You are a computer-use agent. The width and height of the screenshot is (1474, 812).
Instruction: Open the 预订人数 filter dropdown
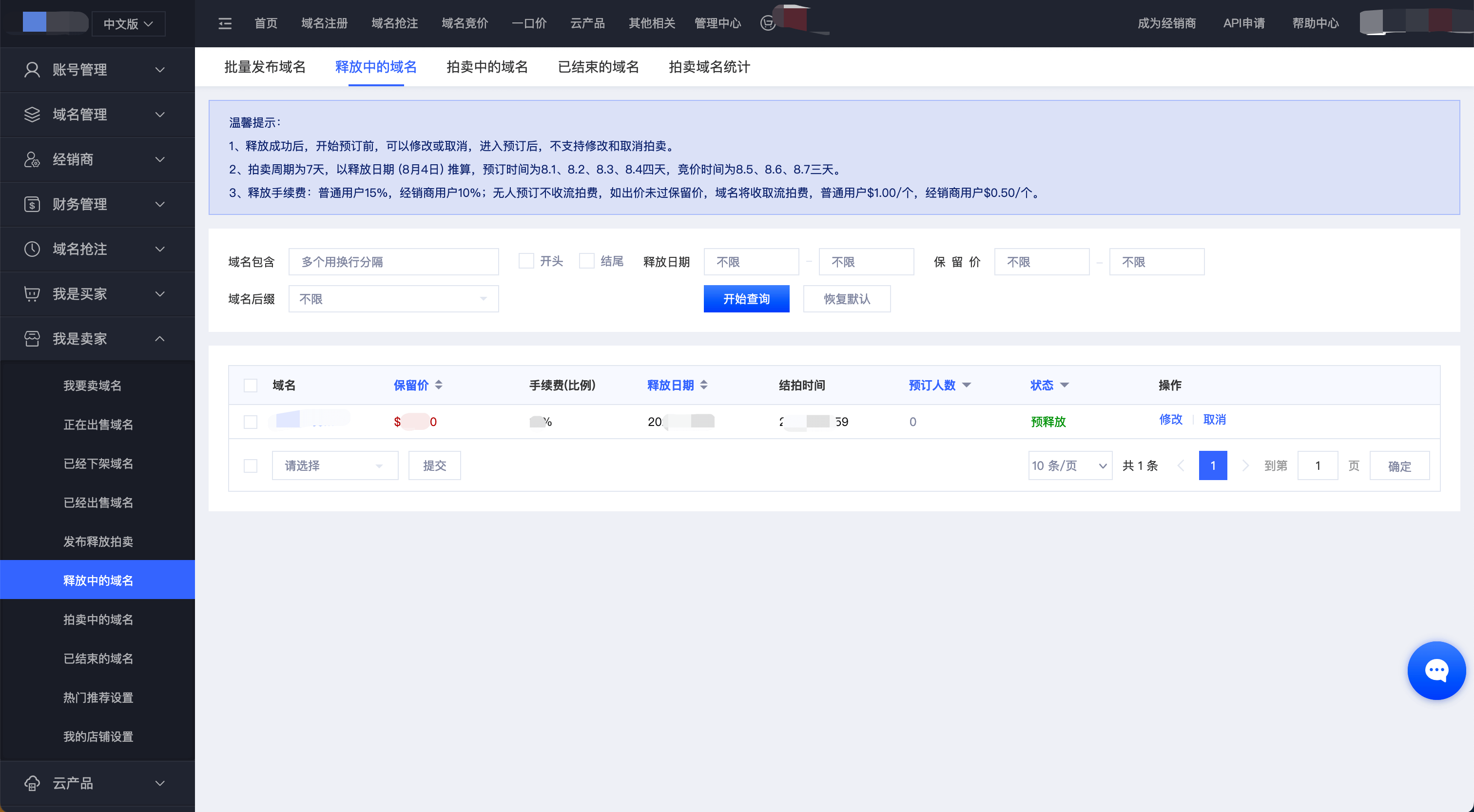(967, 385)
